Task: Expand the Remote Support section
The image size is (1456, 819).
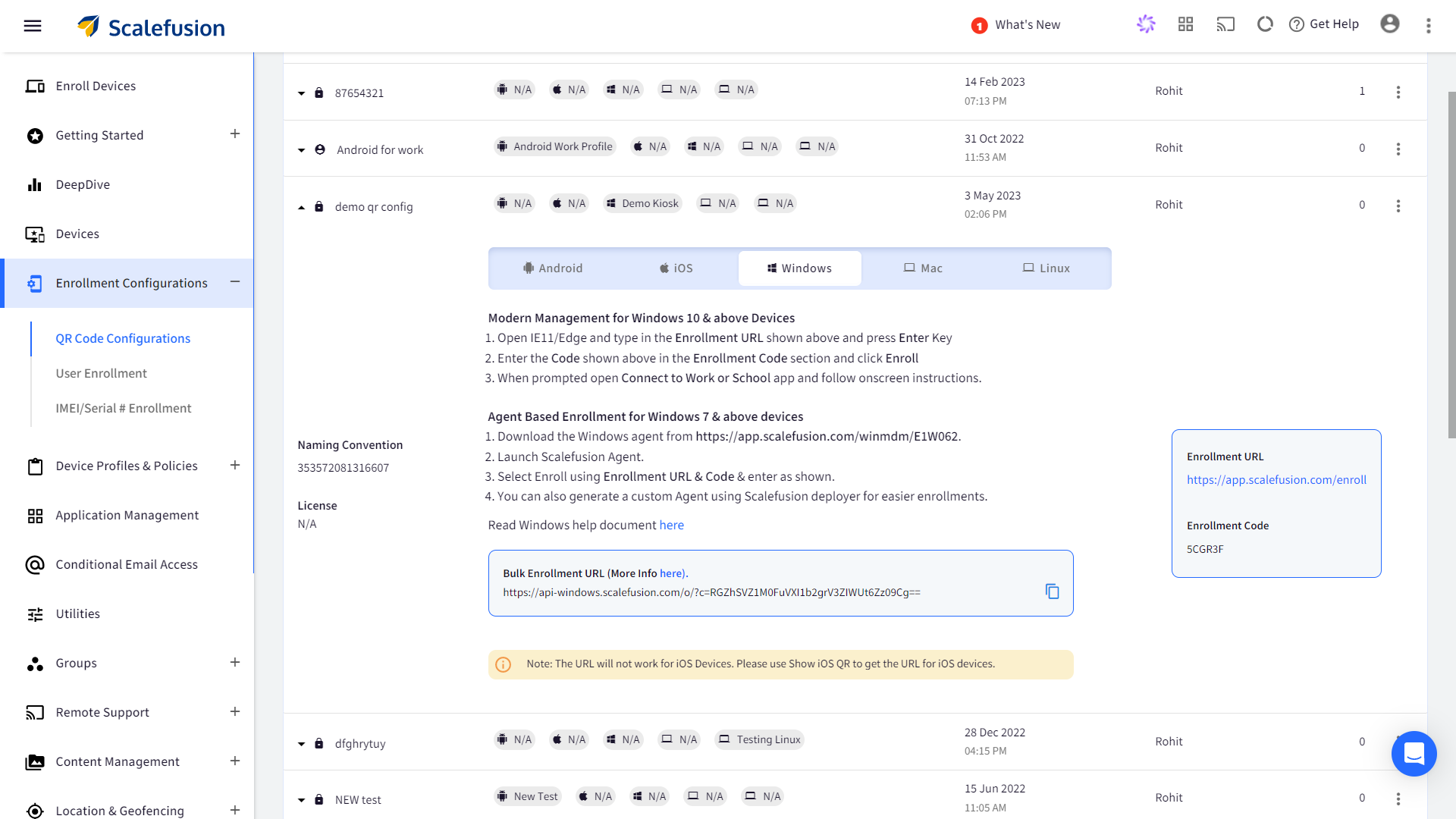Action: pos(235,711)
